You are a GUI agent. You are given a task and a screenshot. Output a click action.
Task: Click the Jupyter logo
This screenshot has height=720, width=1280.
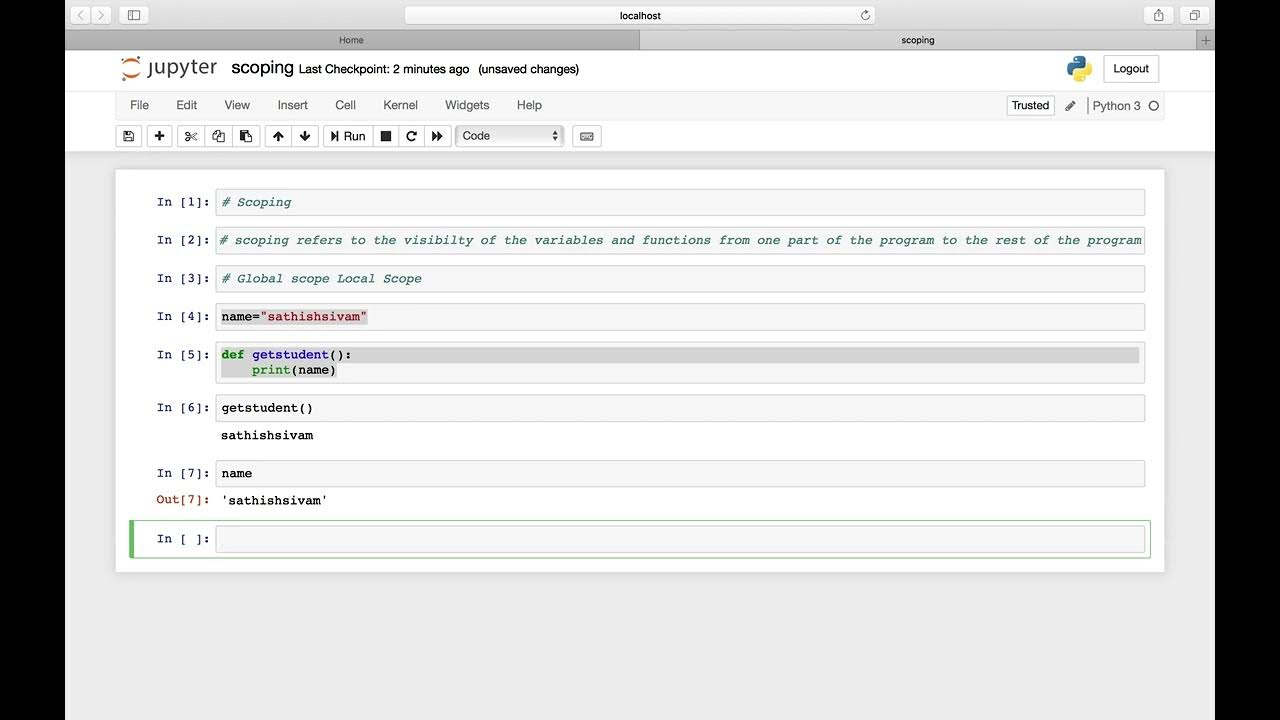pos(168,68)
